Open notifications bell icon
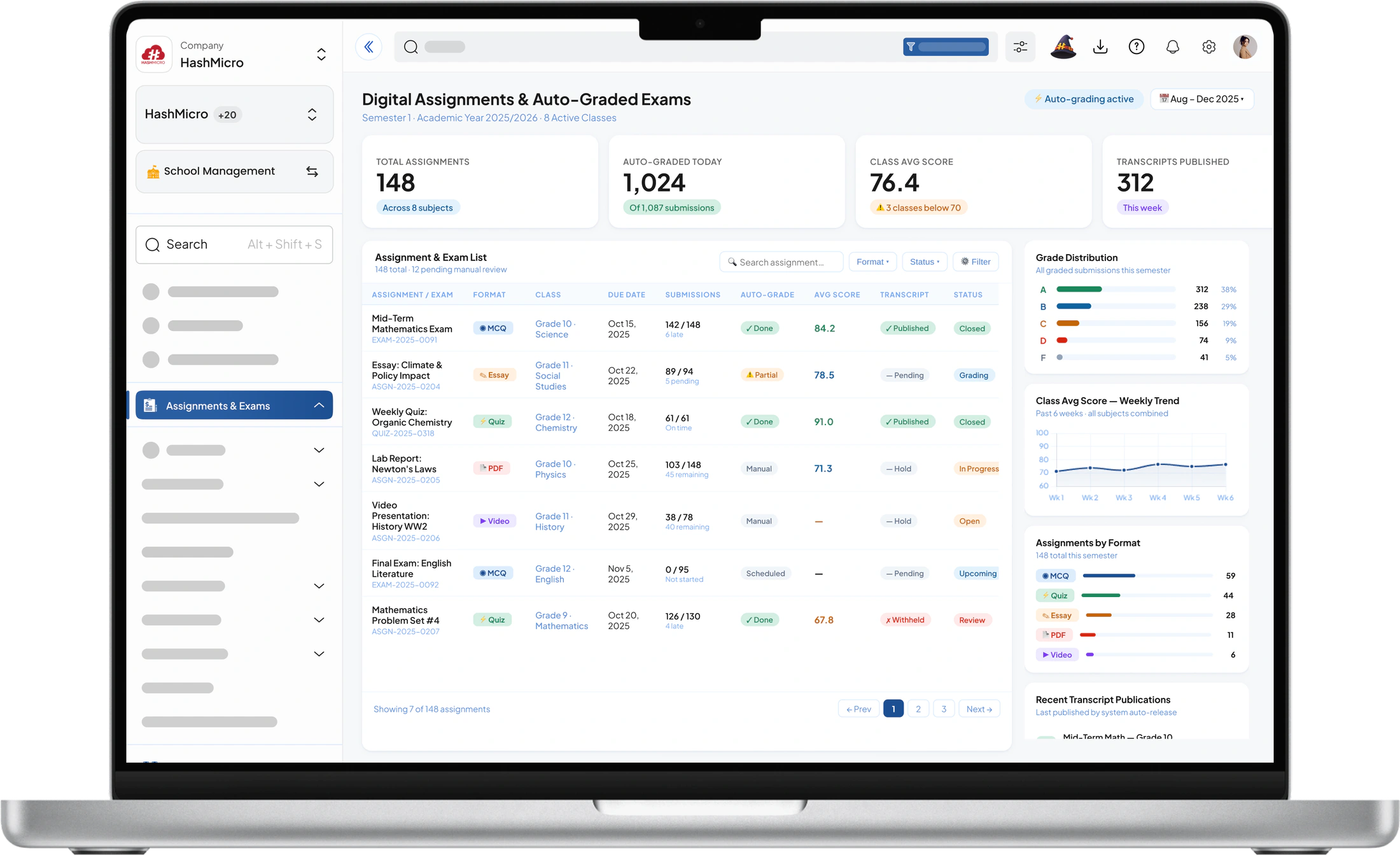Viewport: 1400px width, 855px height. click(x=1173, y=46)
